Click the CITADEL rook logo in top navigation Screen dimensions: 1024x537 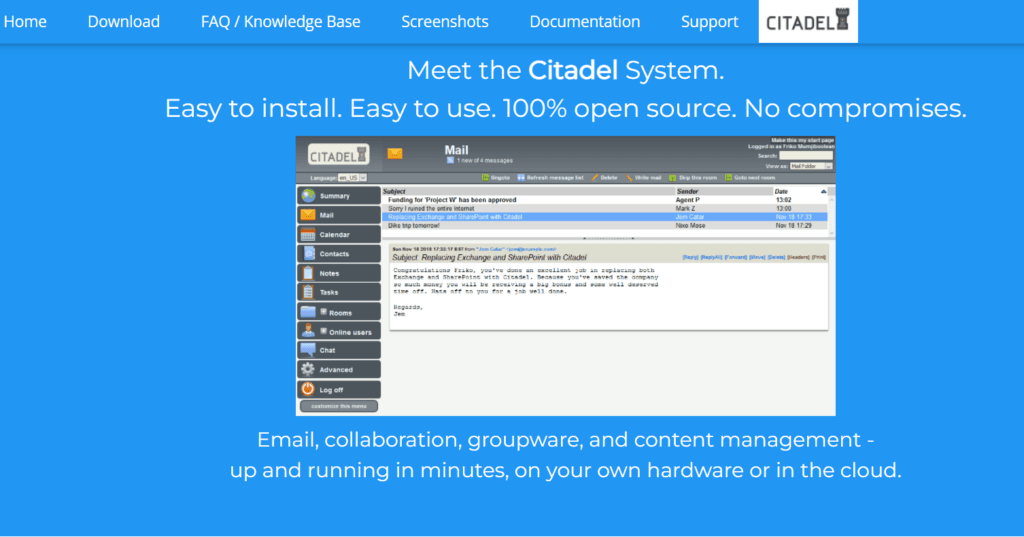808,22
